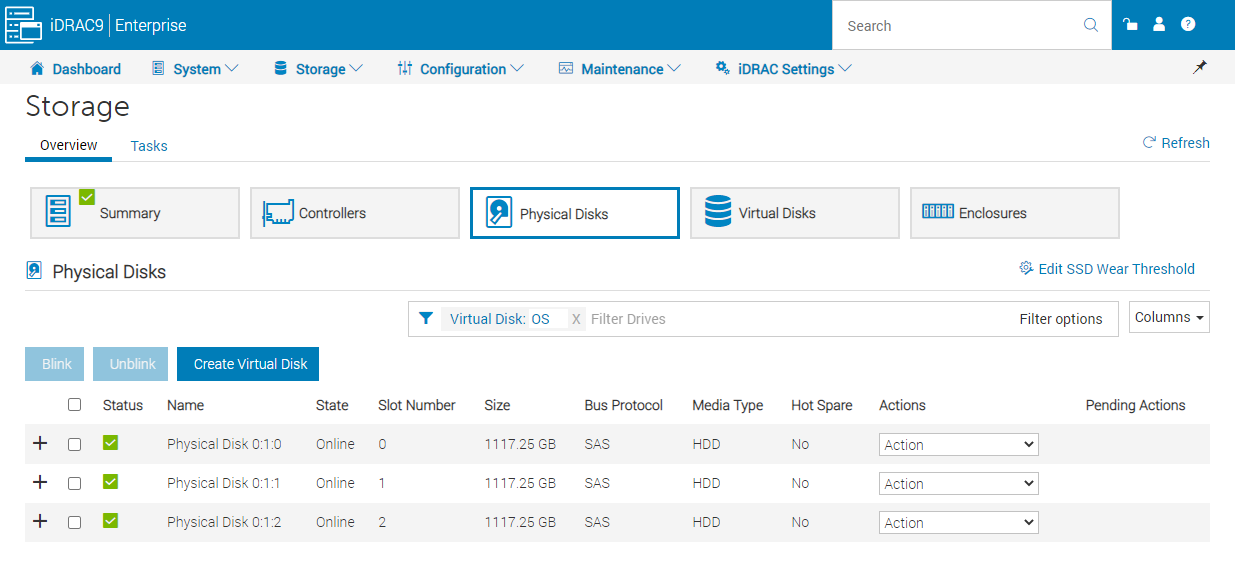Open the Enclosures tile
This screenshot has height=565, width=1235.
coord(1015,213)
